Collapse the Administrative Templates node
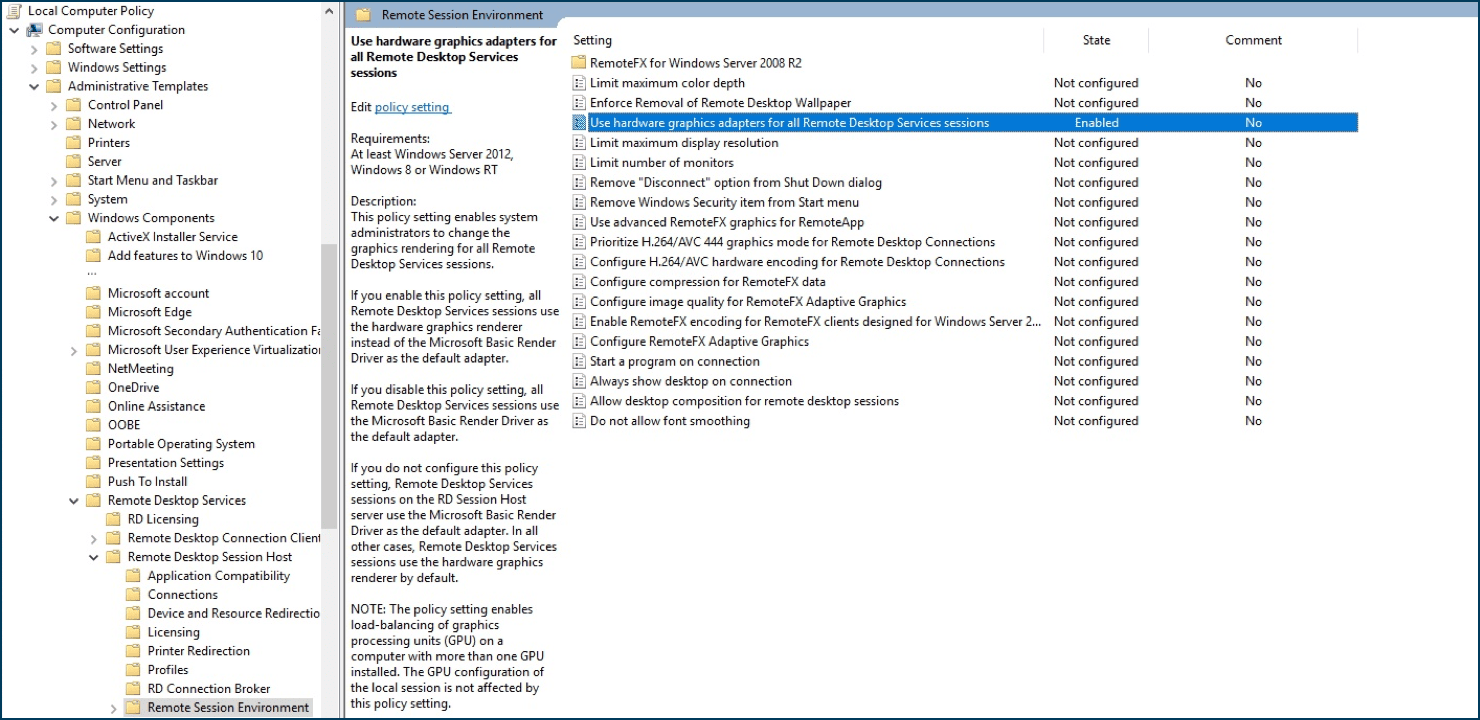The width and height of the screenshot is (1480, 720). click(x=34, y=86)
